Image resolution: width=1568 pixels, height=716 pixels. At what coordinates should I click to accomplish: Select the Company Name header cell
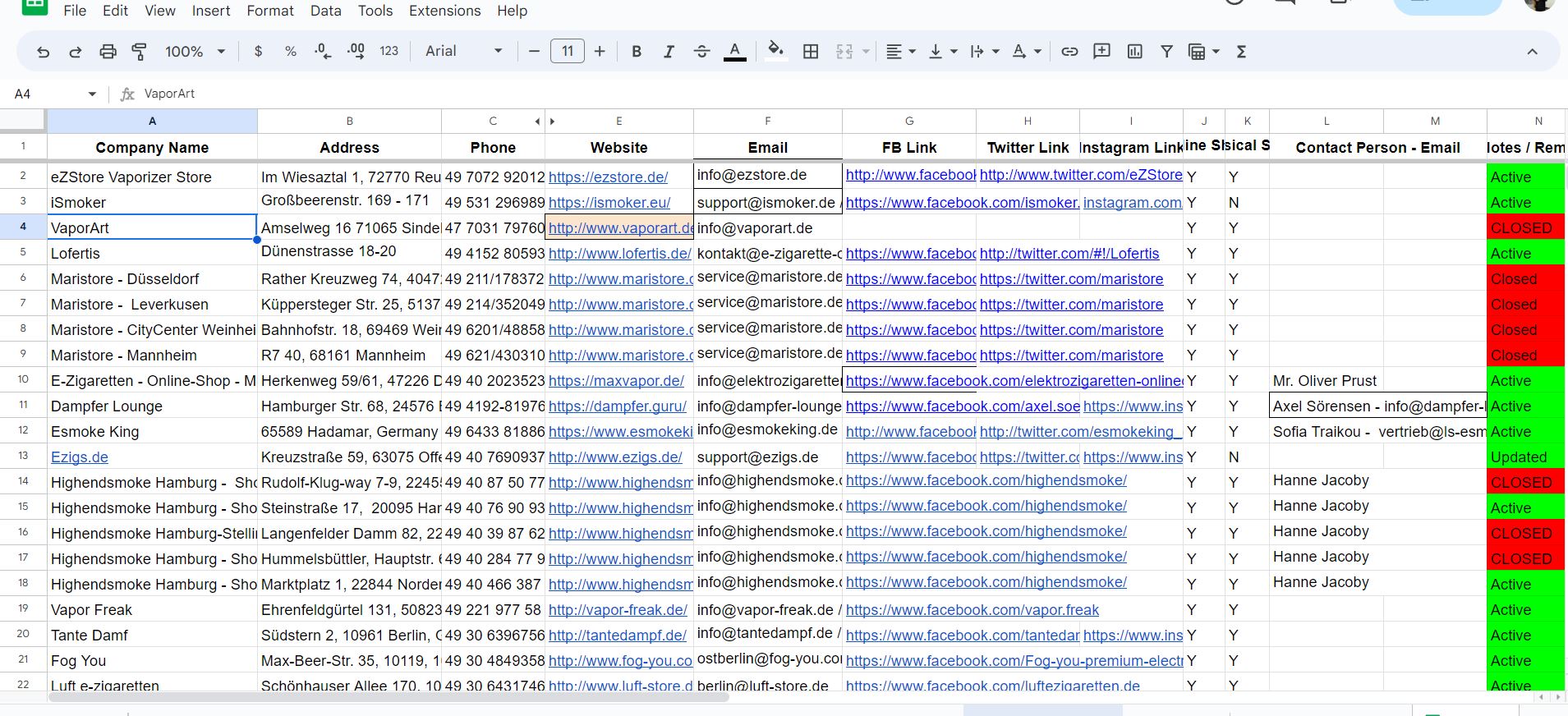point(152,148)
